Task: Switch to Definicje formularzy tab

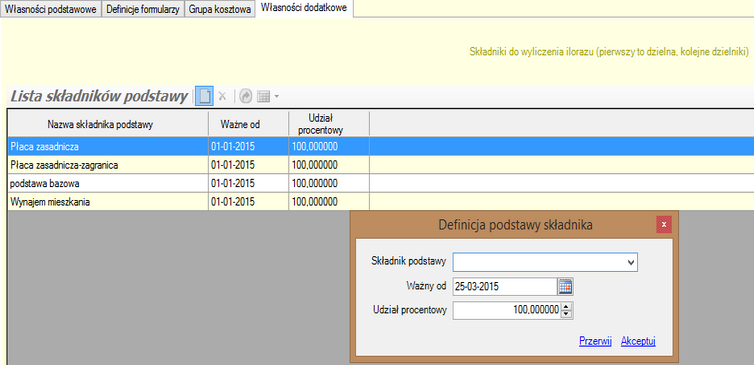Action: click(143, 10)
